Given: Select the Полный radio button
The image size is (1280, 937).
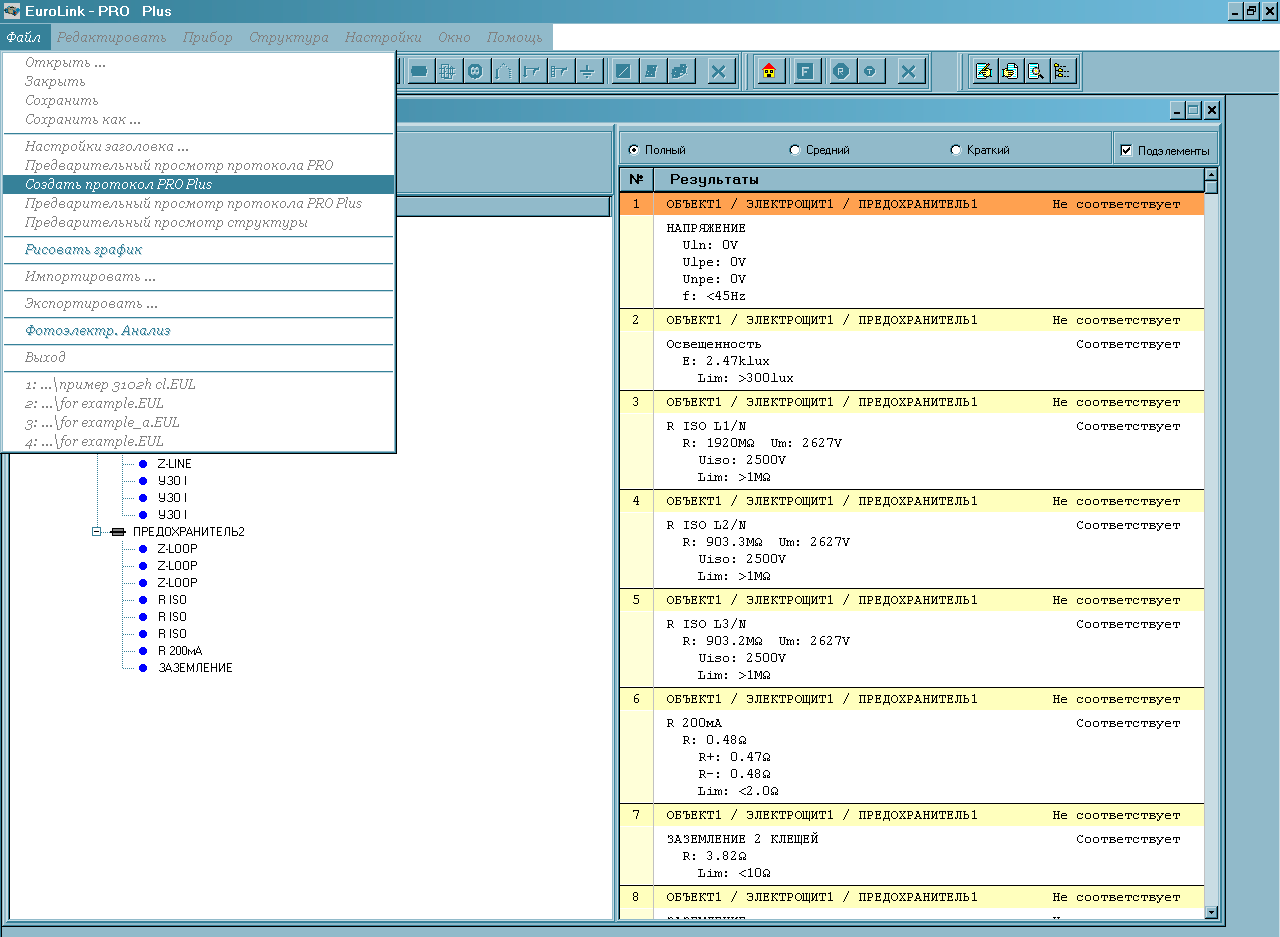Looking at the screenshot, I should [x=633, y=150].
